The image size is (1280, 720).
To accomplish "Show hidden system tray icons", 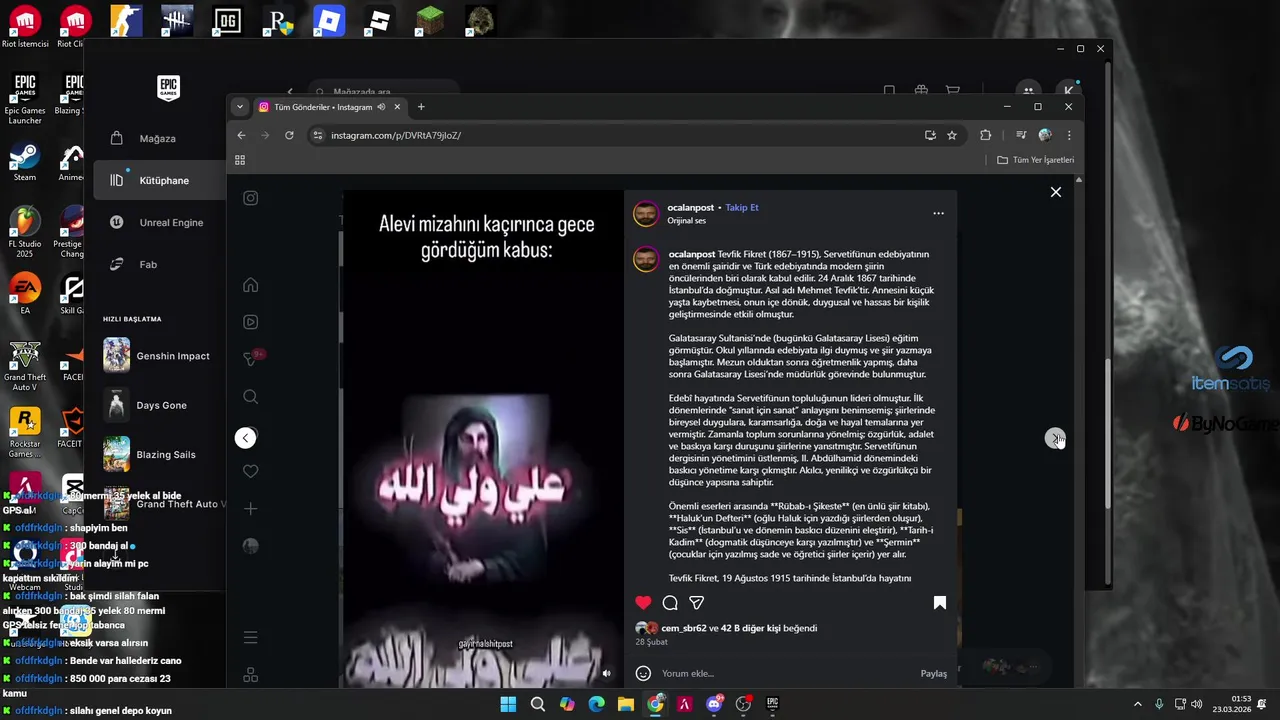I will tap(1137, 704).
